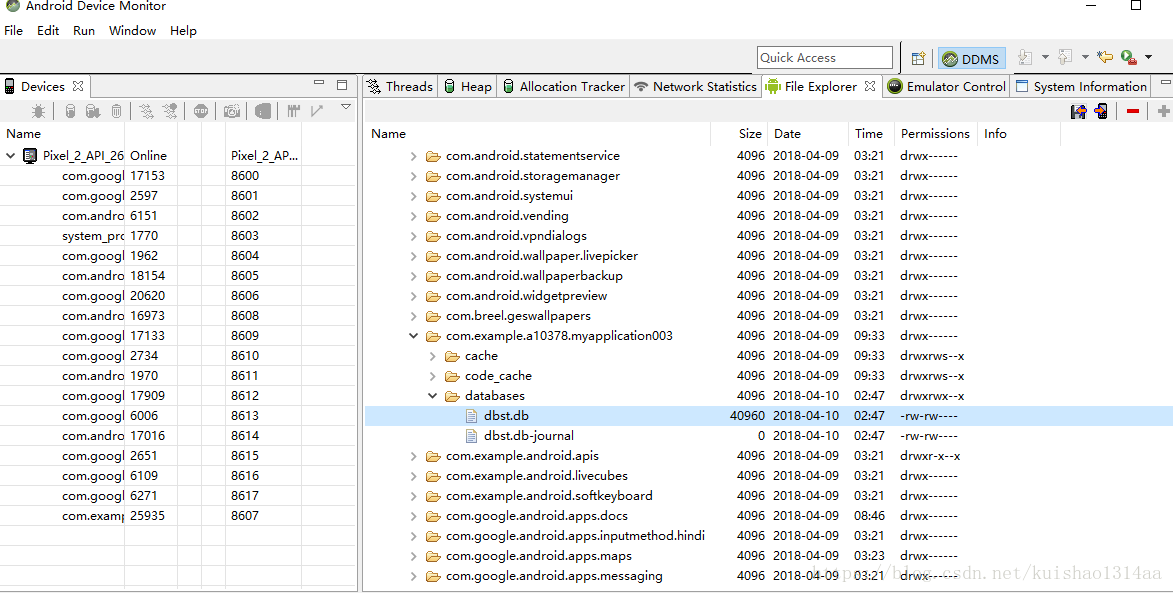Image resolution: width=1173 pixels, height=593 pixels.
Task: Minimize the Devices panel
Action: click(319, 83)
